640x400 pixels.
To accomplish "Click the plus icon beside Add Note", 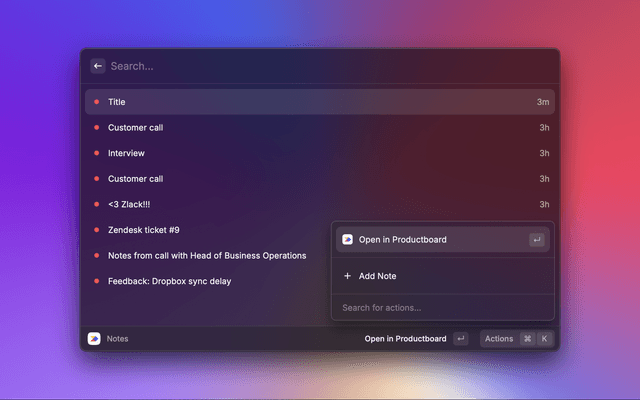I will (x=347, y=276).
